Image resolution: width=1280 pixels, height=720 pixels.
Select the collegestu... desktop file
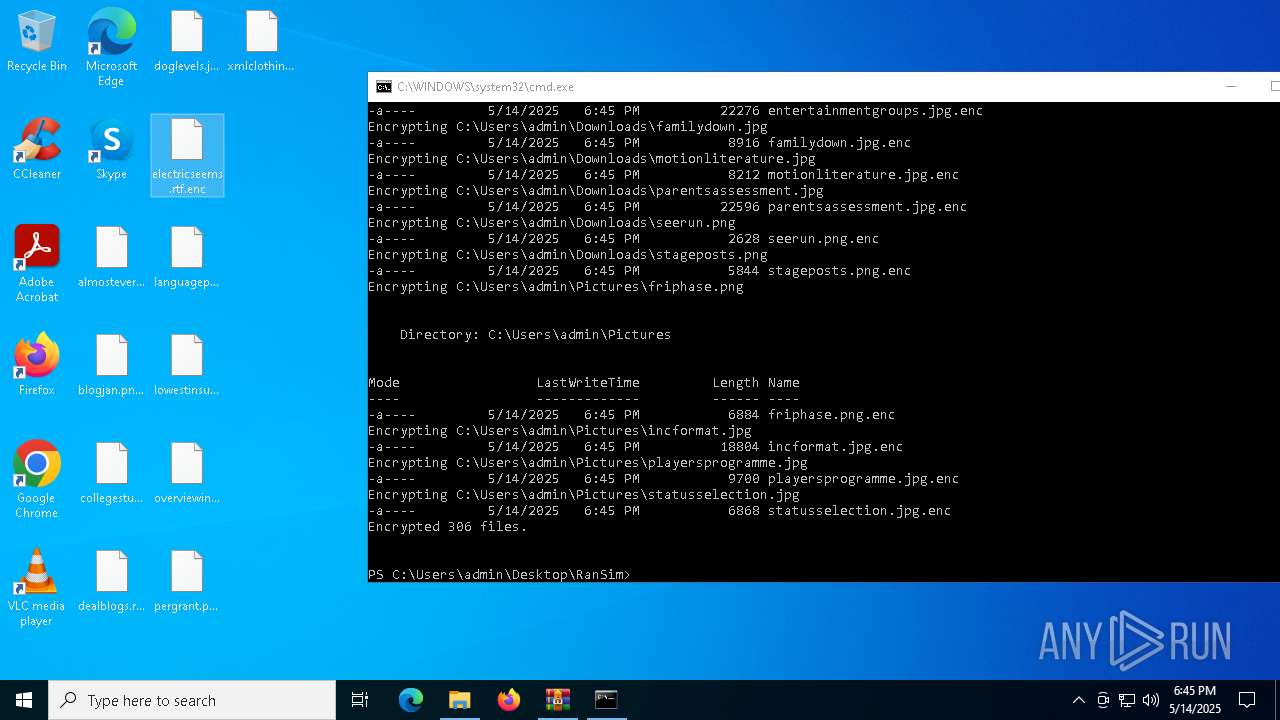(x=111, y=474)
